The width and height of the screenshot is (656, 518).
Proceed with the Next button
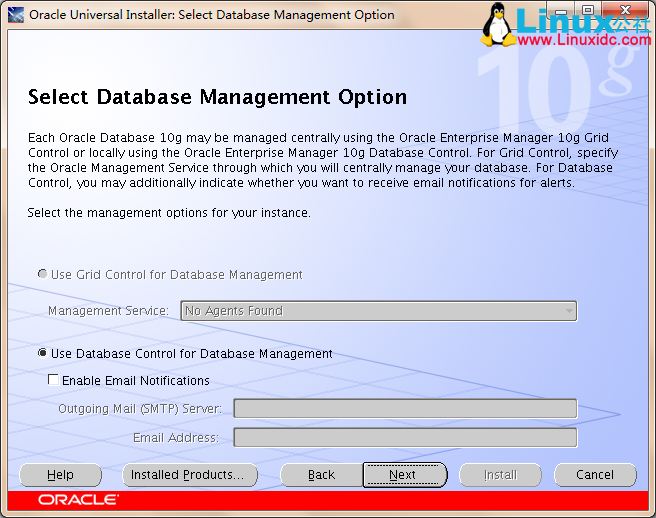(405, 475)
